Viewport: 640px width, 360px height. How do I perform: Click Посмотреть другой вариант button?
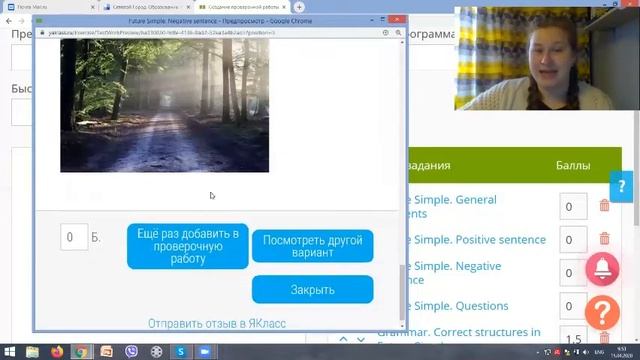pos(313,246)
